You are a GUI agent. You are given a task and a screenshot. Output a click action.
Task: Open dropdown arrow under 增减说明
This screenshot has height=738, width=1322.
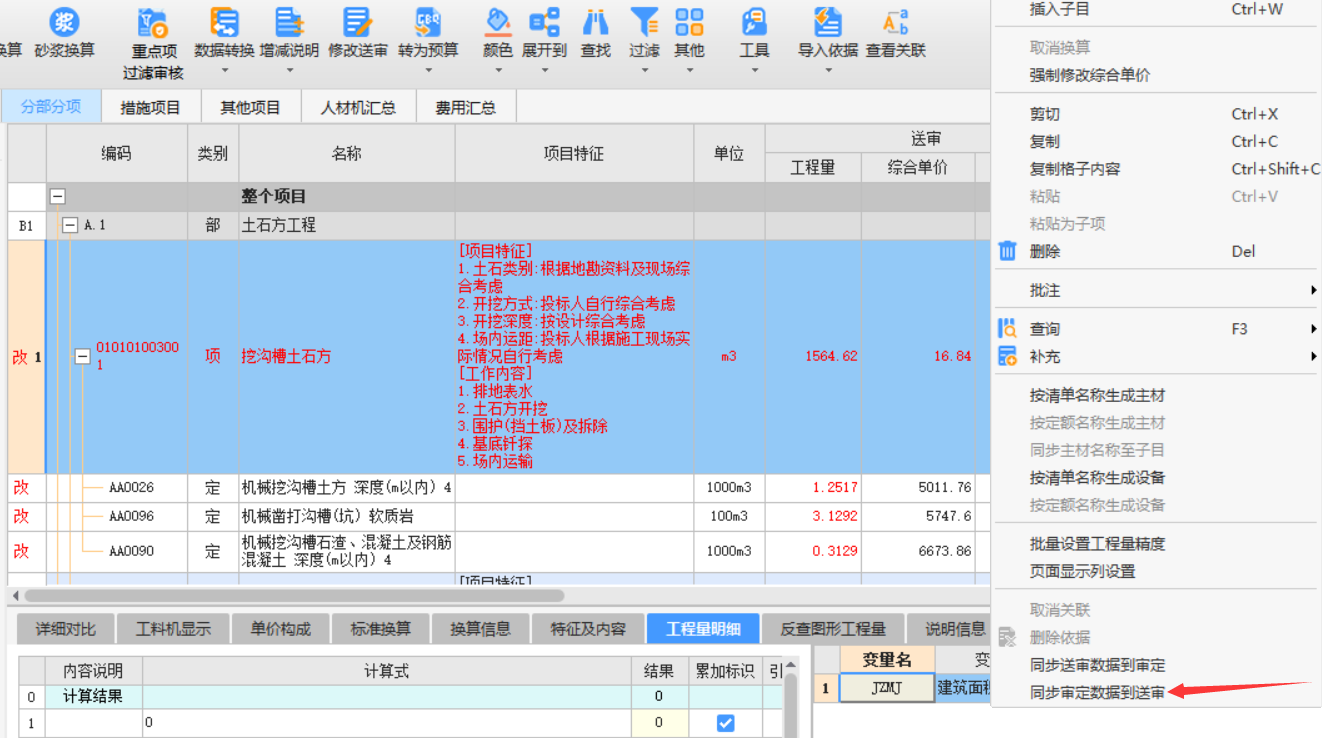tap(289, 71)
